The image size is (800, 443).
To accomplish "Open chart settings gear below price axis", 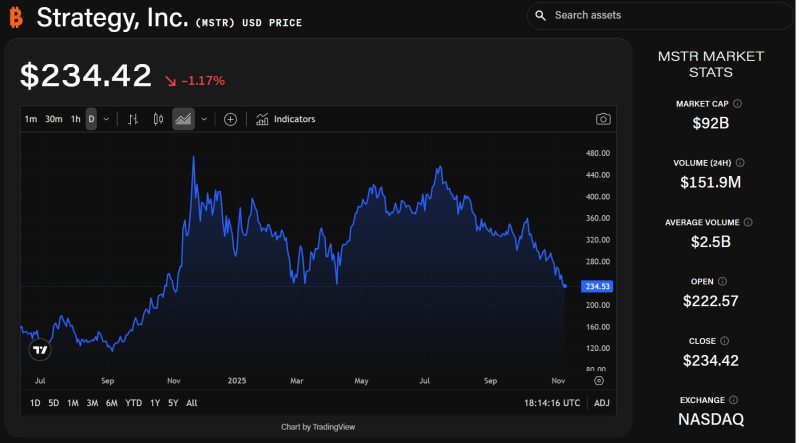I will click(x=598, y=381).
